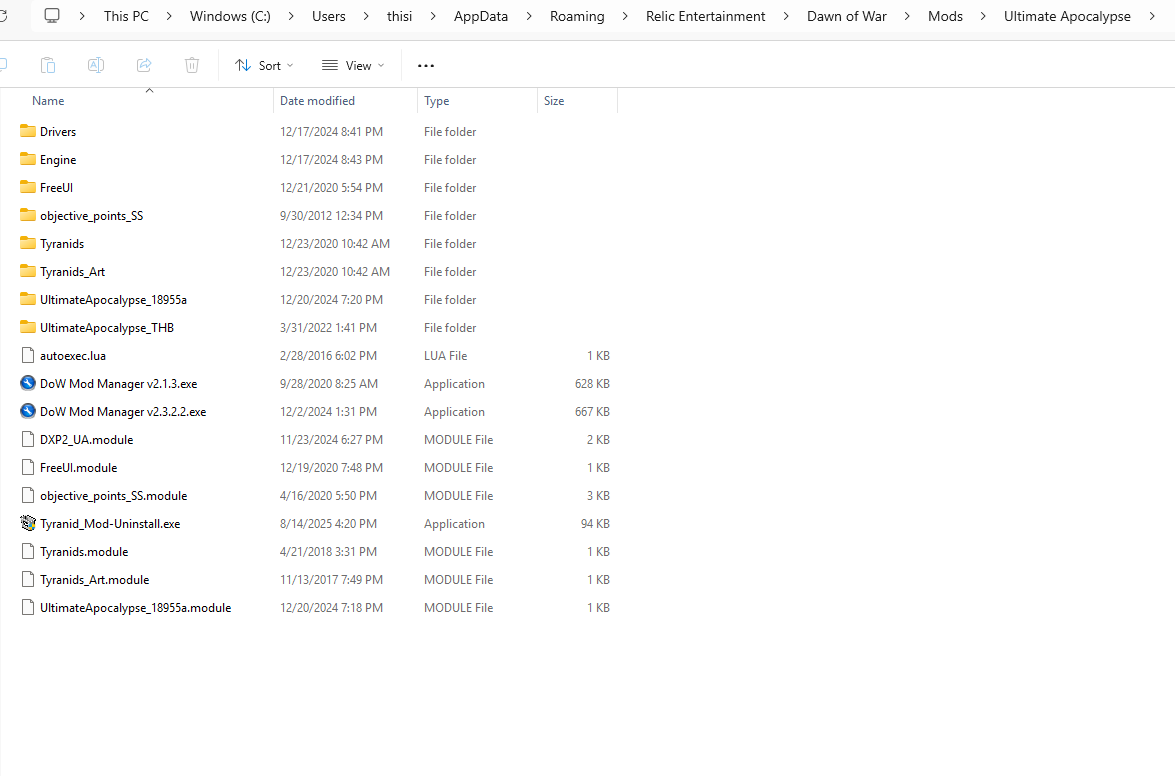The image size is (1175, 776).
Task: Expand the chevron after Users
Action: click(x=366, y=16)
